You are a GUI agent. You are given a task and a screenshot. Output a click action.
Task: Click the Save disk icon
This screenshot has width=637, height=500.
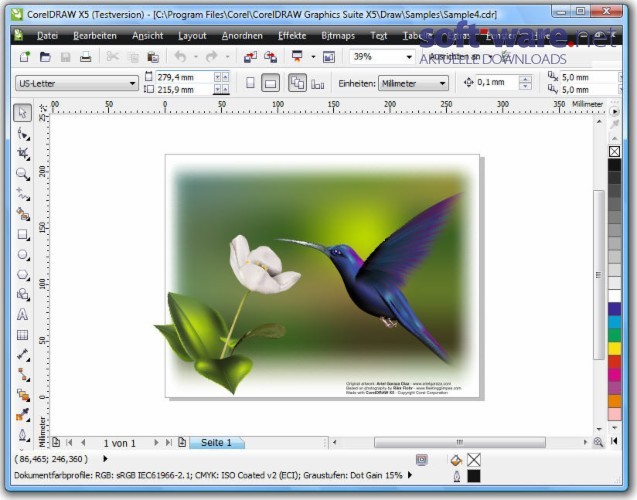point(65,57)
